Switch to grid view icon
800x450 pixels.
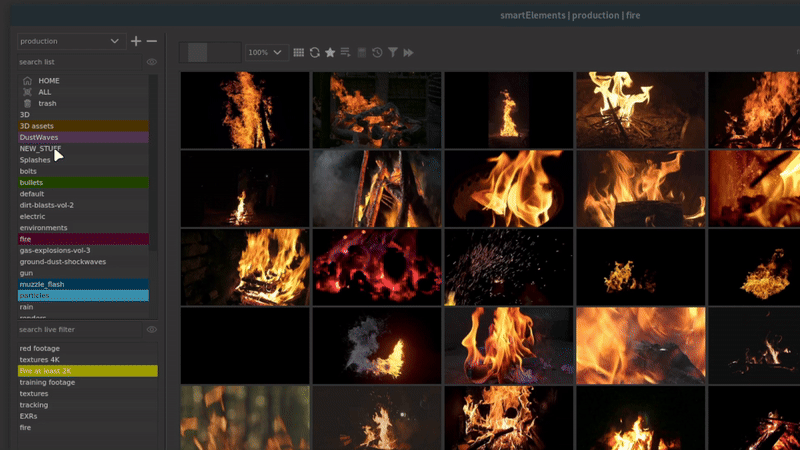pyautogui.click(x=298, y=53)
